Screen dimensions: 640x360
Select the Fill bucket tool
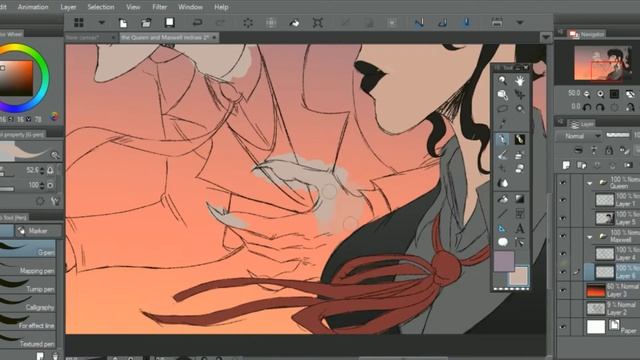coord(502,199)
